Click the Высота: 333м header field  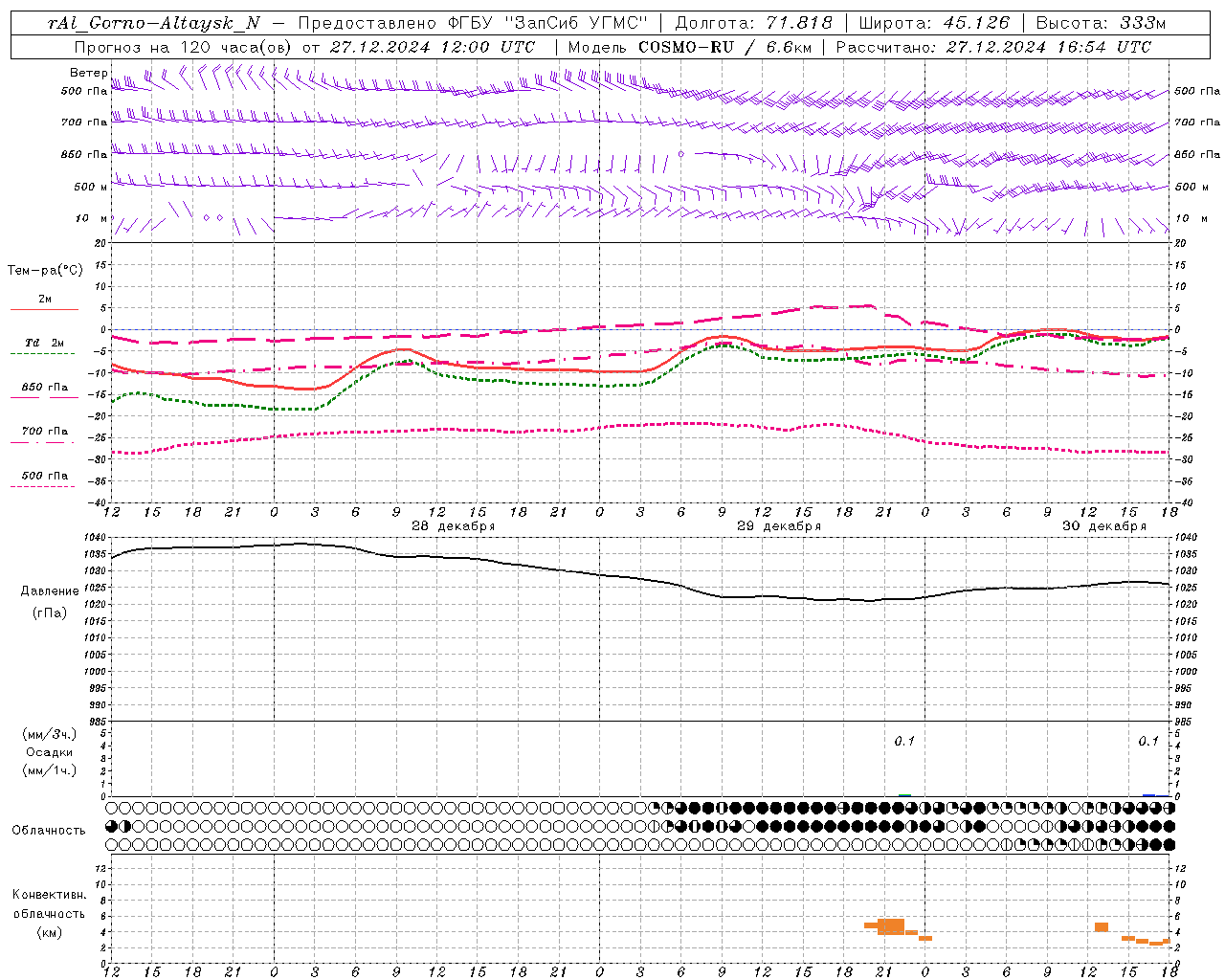[1102, 23]
